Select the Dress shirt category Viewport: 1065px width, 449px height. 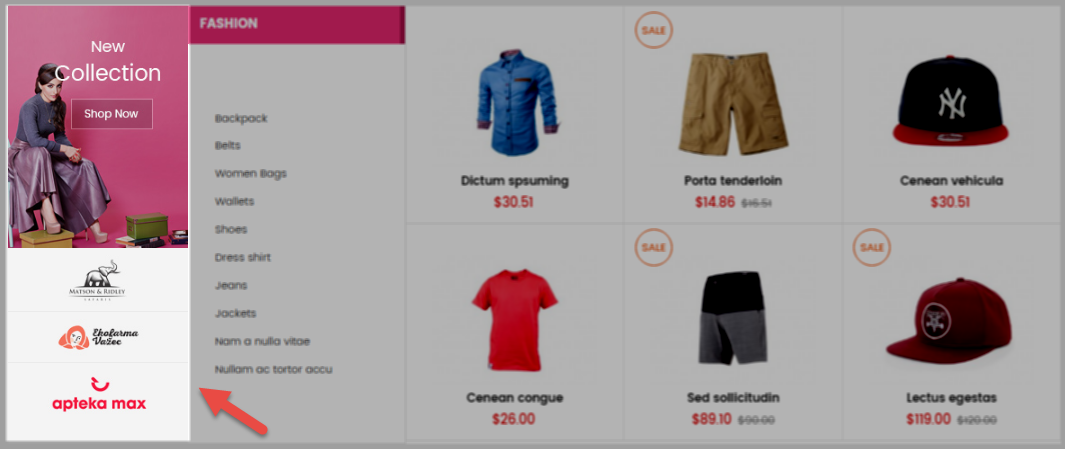242,257
